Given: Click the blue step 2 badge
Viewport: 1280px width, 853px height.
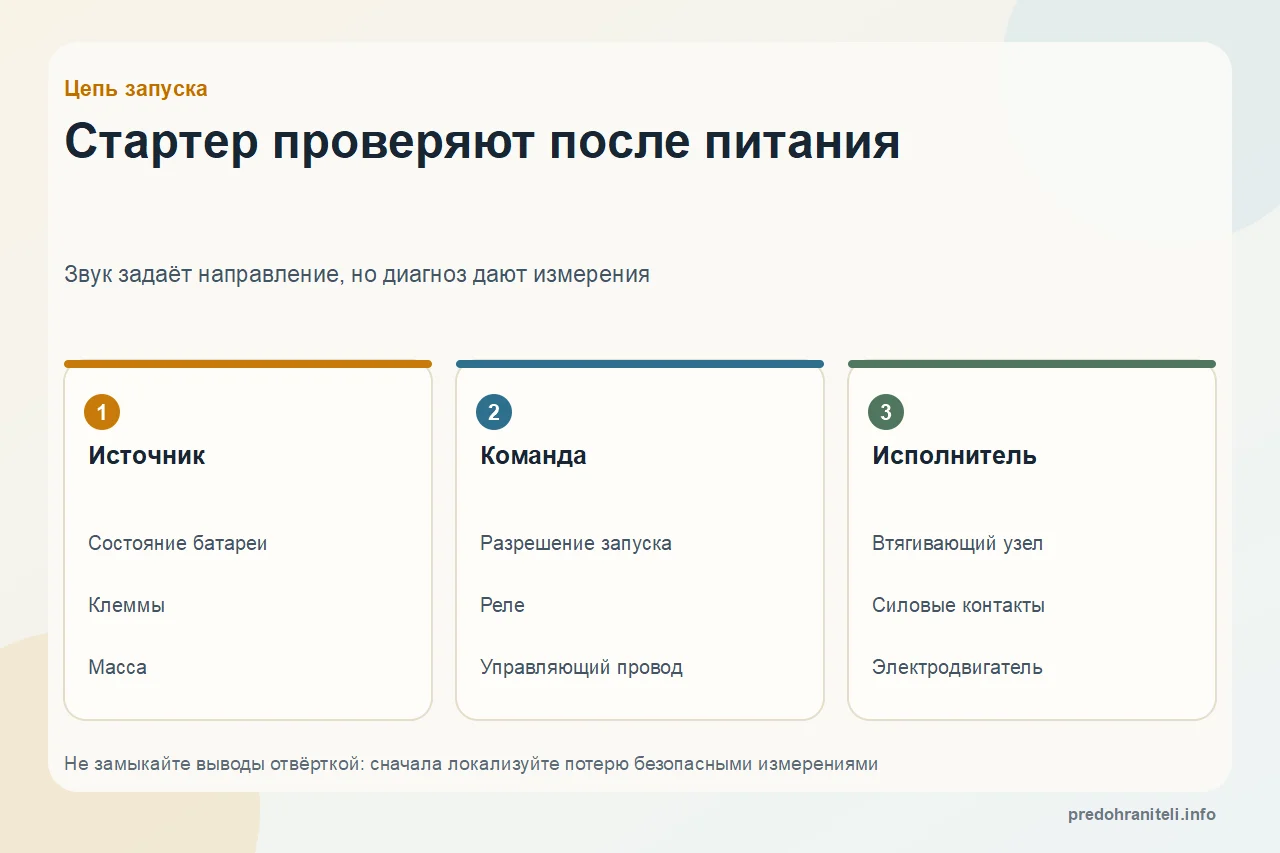Looking at the screenshot, I should (x=494, y=412).
